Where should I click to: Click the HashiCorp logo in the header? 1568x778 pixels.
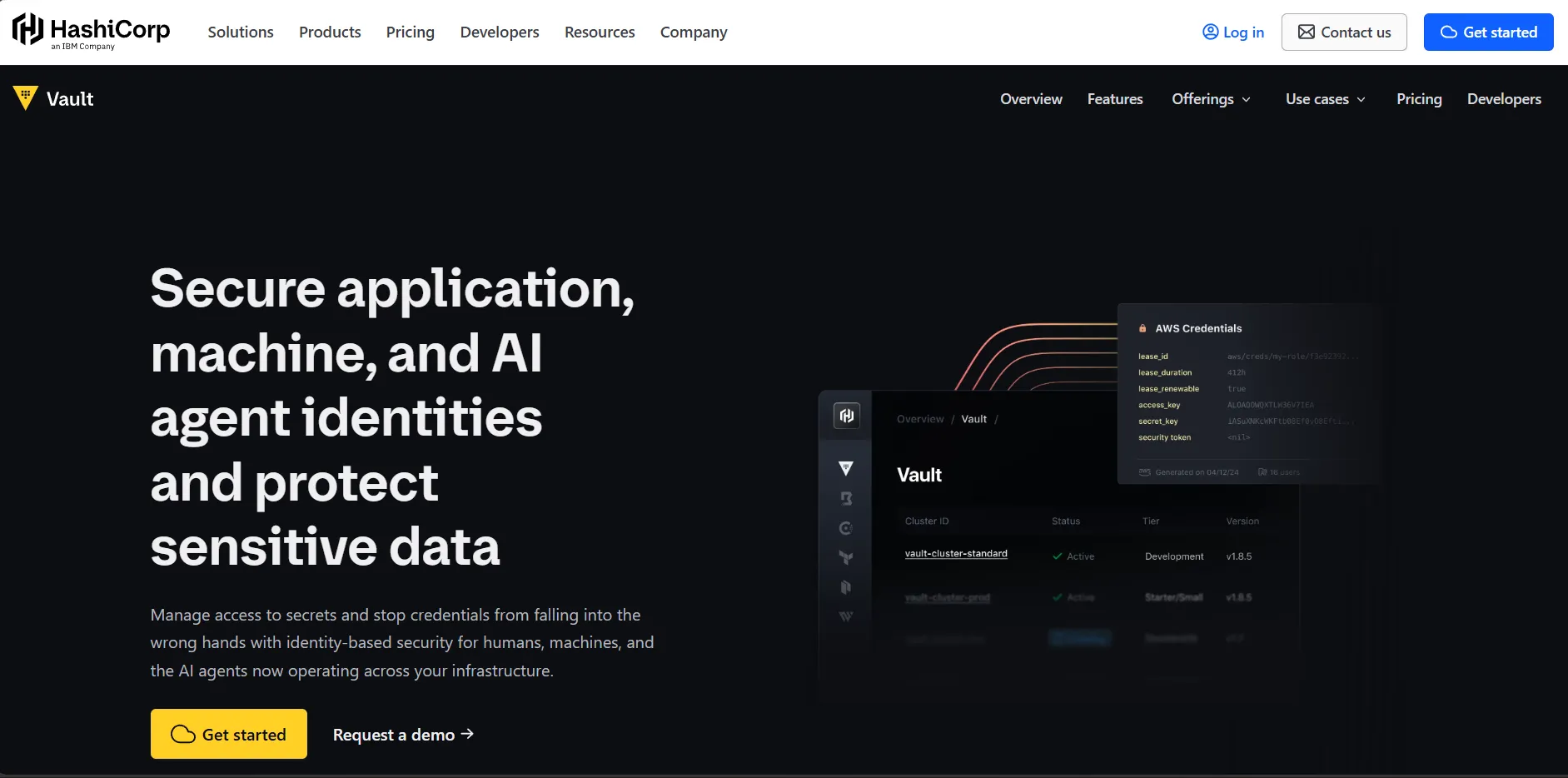(91, 32)
